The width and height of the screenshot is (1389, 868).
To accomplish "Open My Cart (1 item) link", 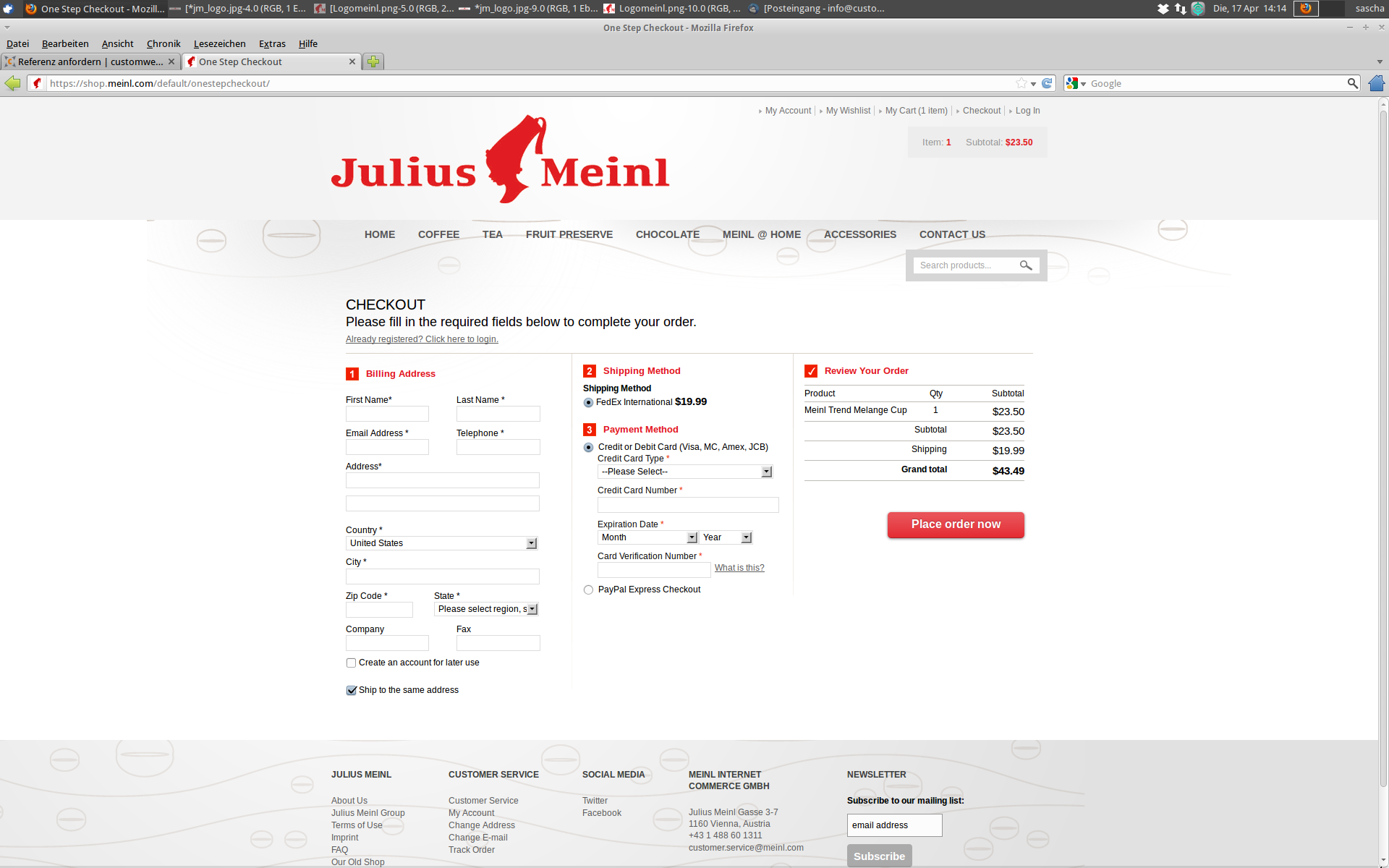I will (x=916, y=111).
